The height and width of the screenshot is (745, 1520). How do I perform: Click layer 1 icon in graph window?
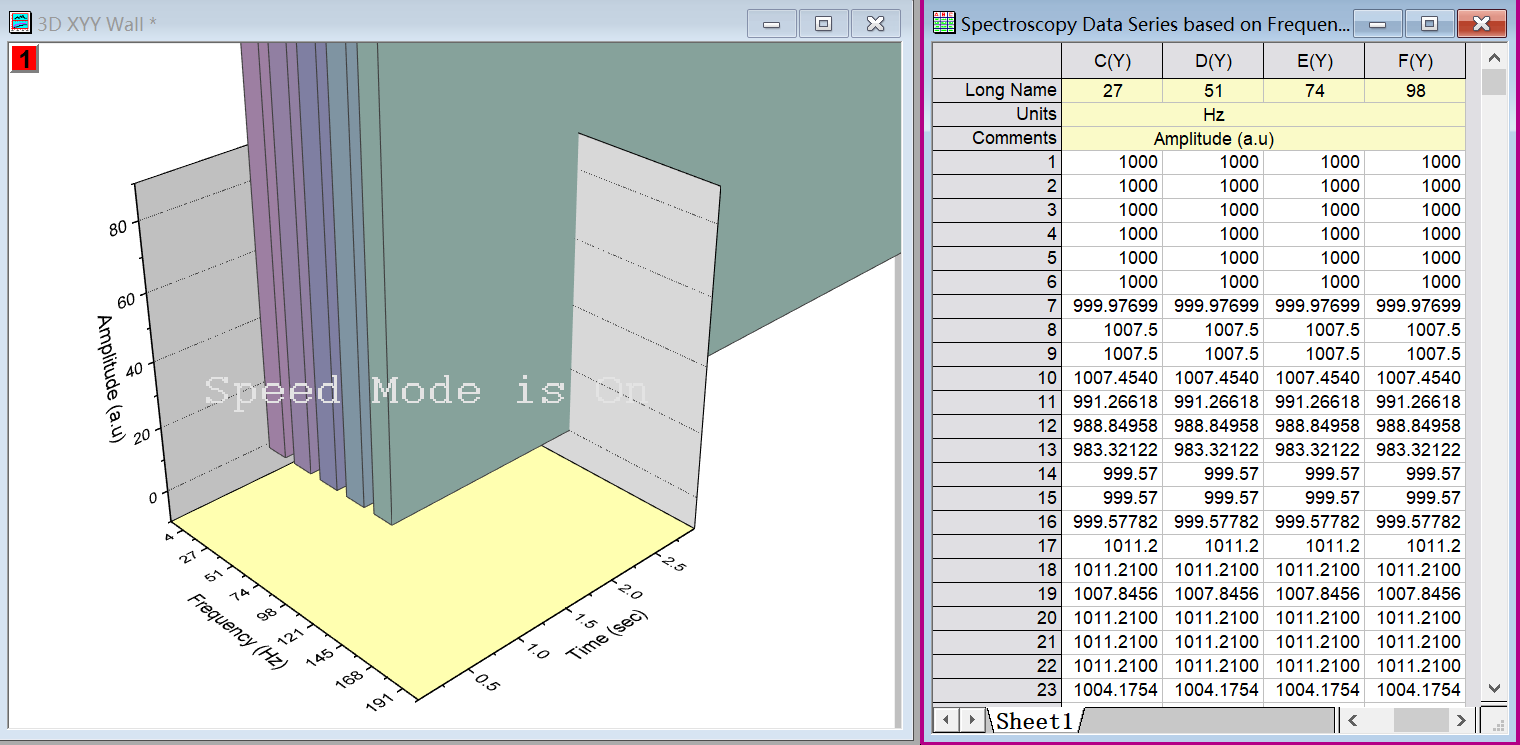(x=25, y=59)
